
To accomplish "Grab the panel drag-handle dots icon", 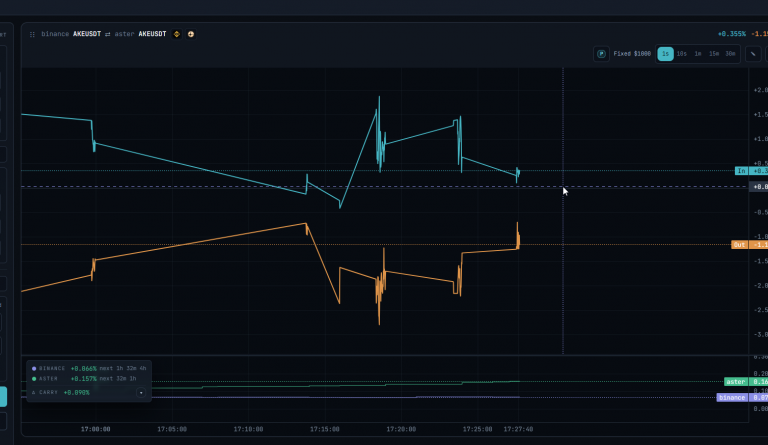I will click(32, 34).
